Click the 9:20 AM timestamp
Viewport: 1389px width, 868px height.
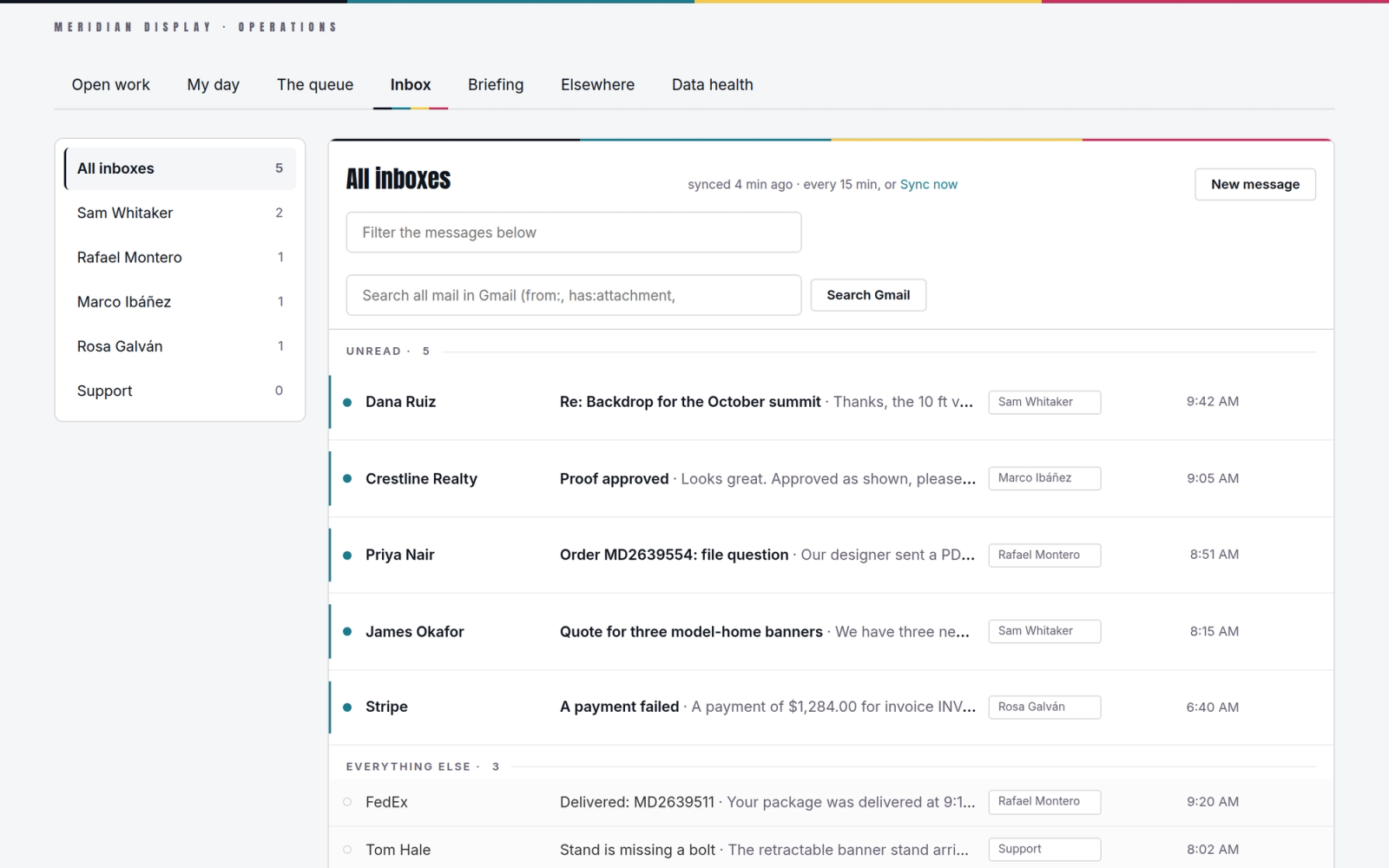[1213, 802]
